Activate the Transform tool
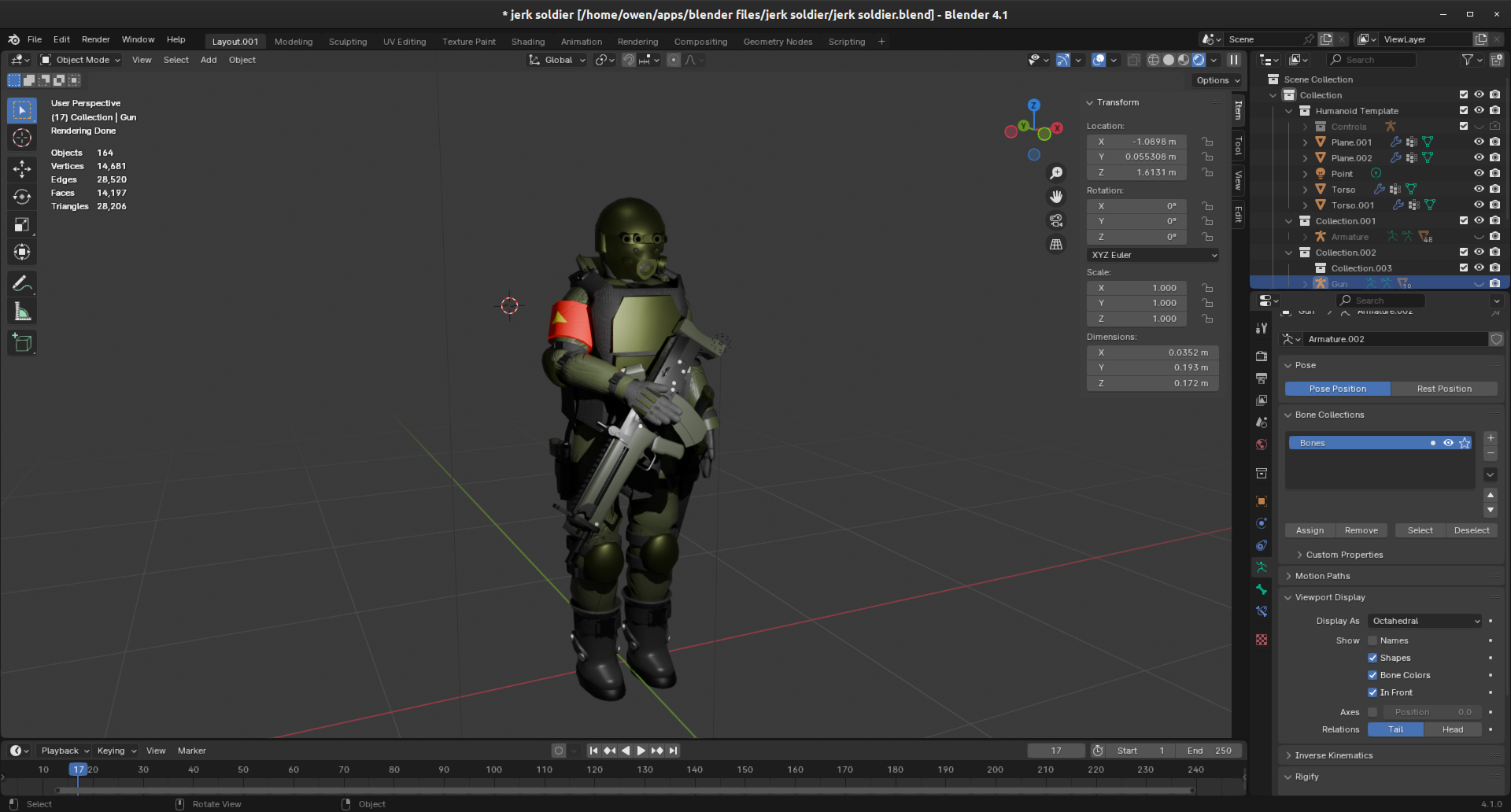Image resolution: width=1511 pixels, height=812 pixels. pyautogui.click(x=22, y=253)
